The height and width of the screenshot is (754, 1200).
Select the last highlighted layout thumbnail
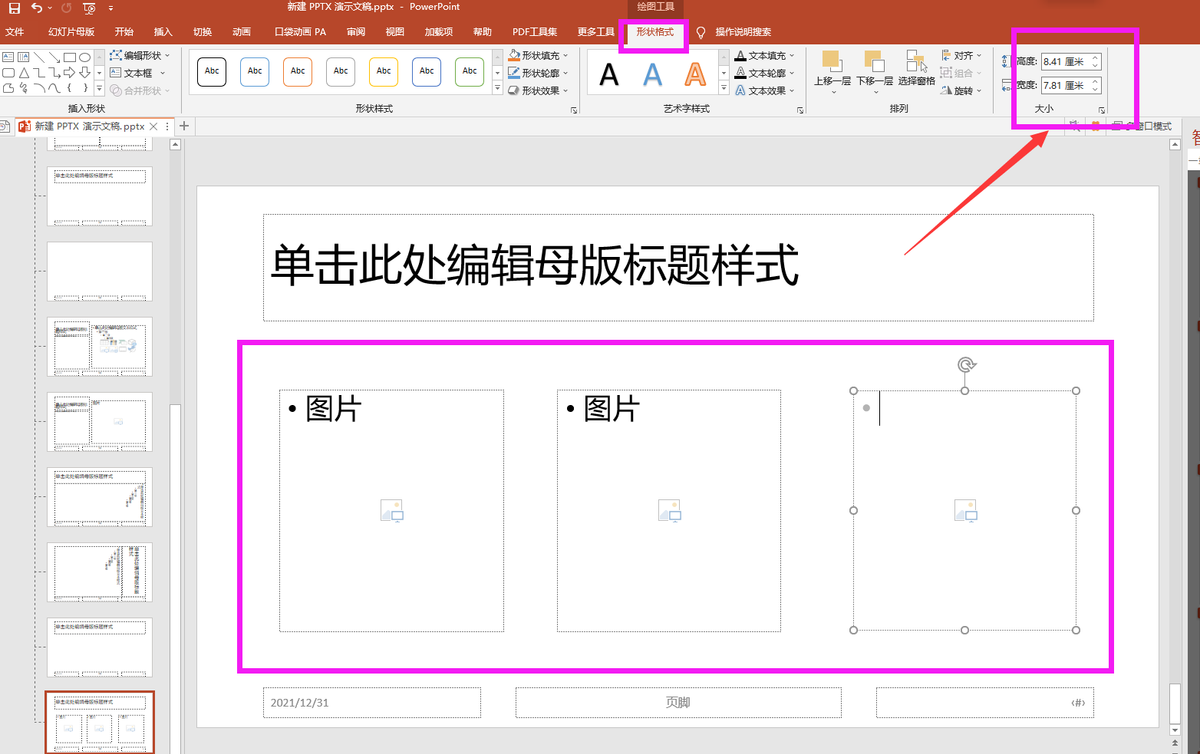[x=101, y=722]
